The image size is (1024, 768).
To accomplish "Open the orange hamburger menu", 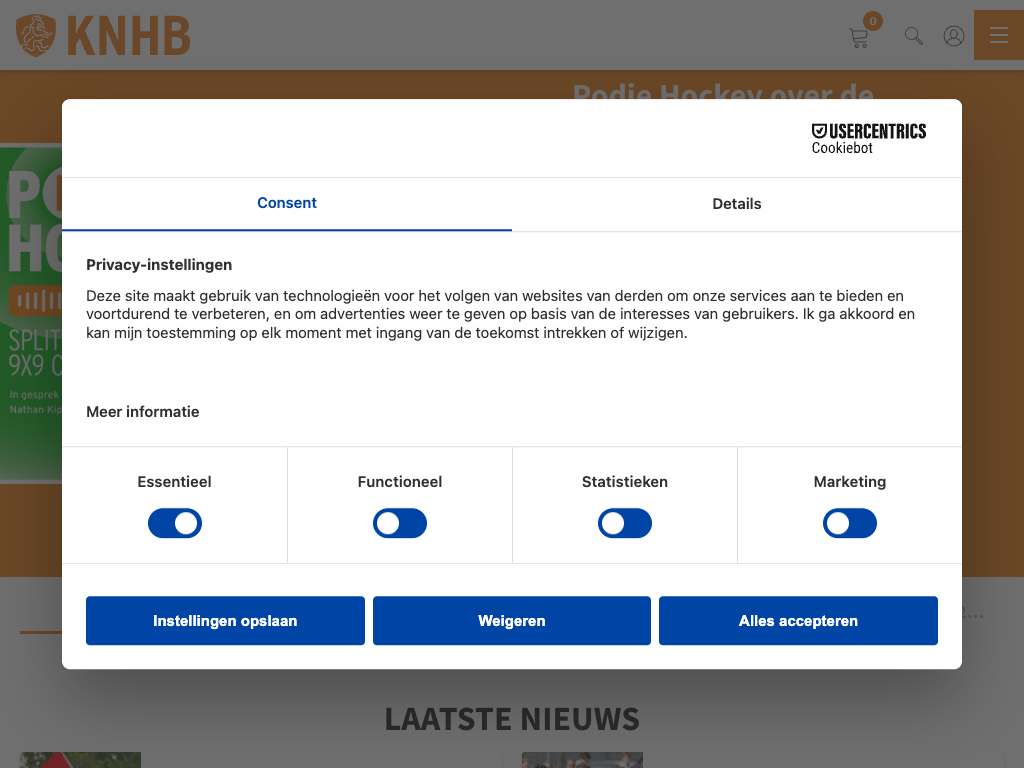I will (x=998, y=35).
